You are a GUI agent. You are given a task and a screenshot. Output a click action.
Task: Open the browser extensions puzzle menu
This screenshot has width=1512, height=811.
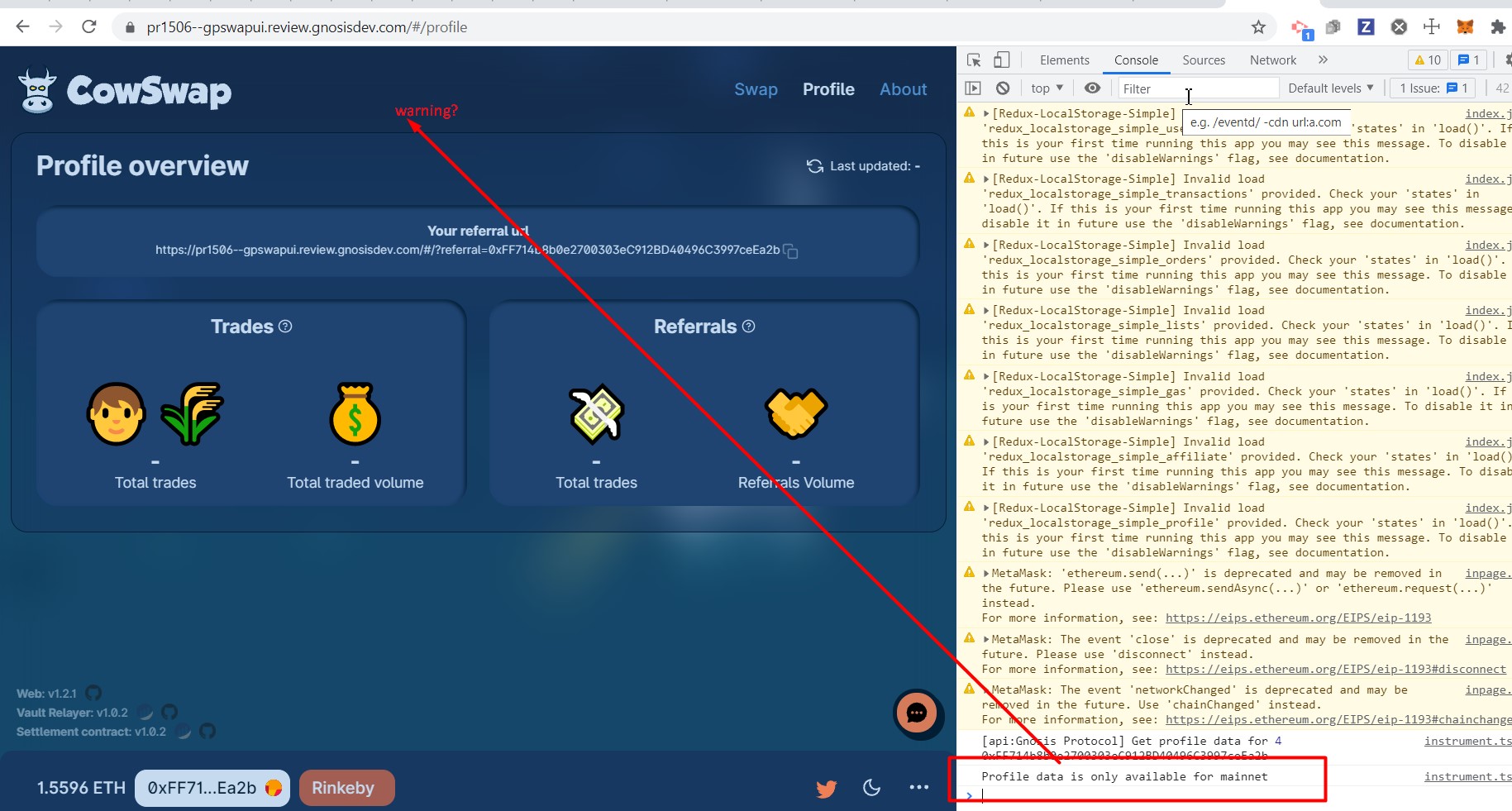pos(1498,27)
